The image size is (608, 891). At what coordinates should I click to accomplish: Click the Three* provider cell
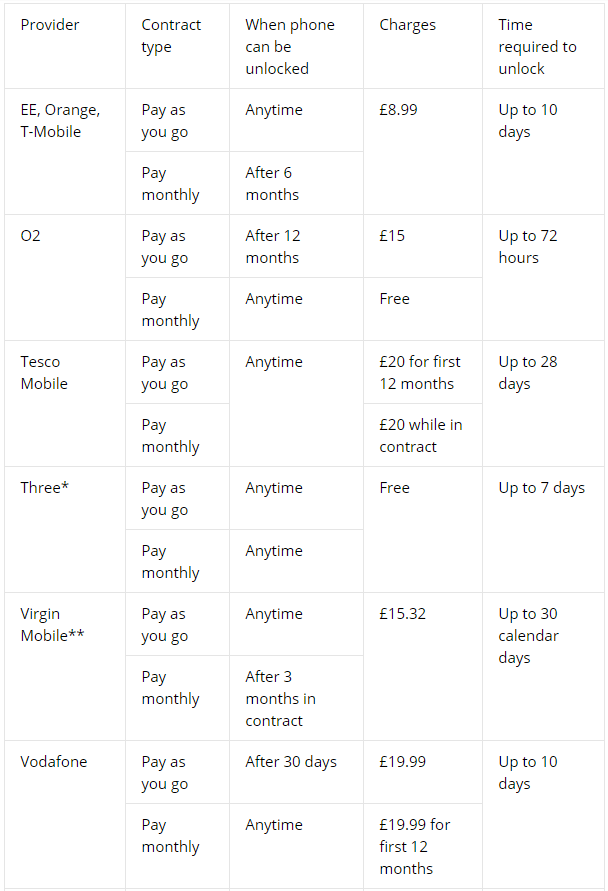tap(65, 530)
